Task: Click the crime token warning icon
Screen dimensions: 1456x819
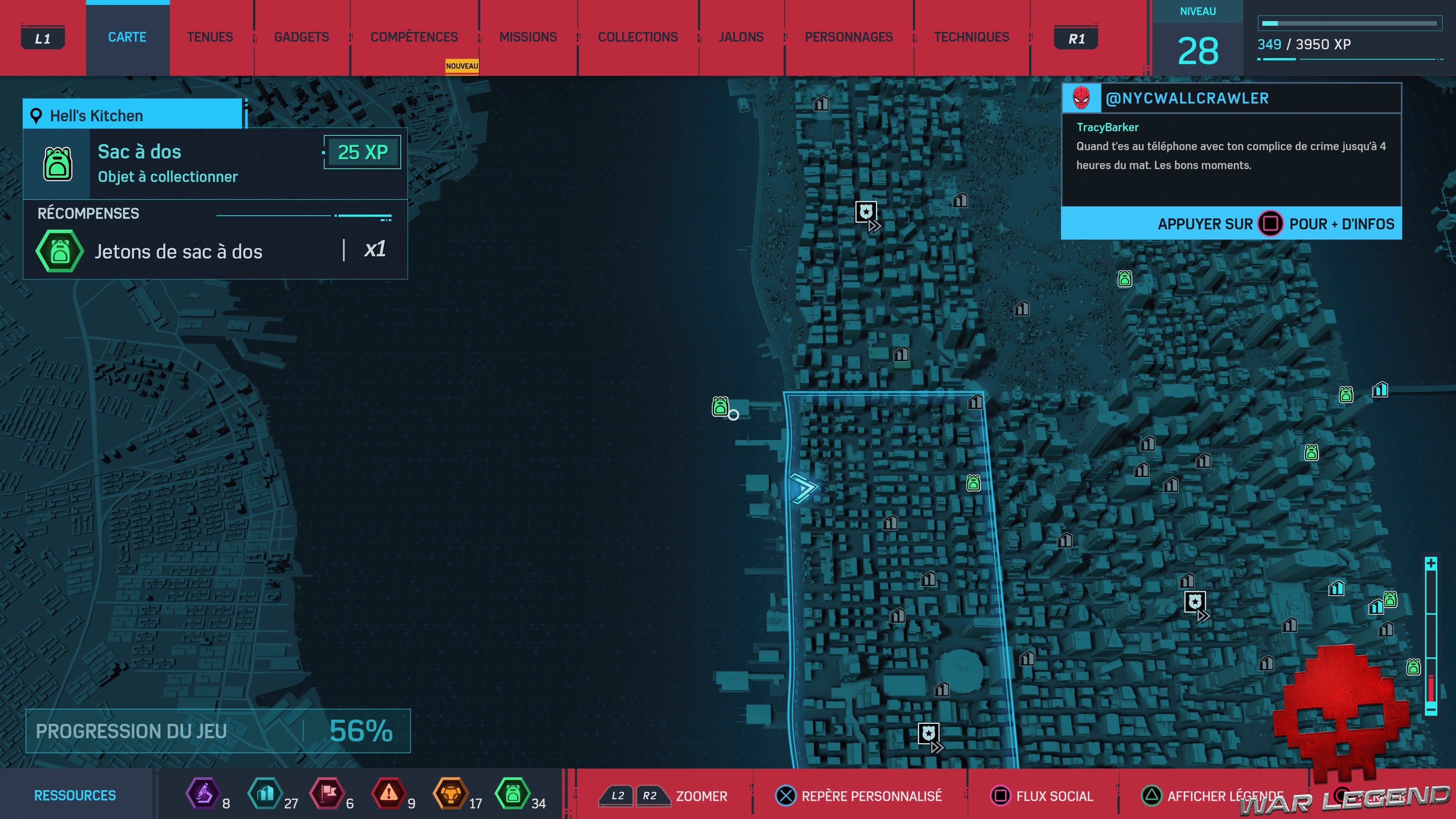Action: coord(389,794)
